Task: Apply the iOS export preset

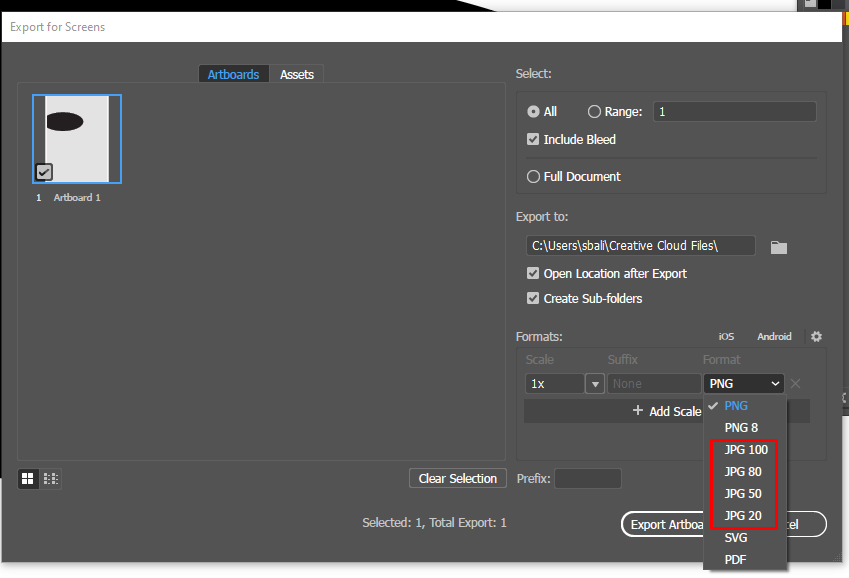Action: point(726,336)
